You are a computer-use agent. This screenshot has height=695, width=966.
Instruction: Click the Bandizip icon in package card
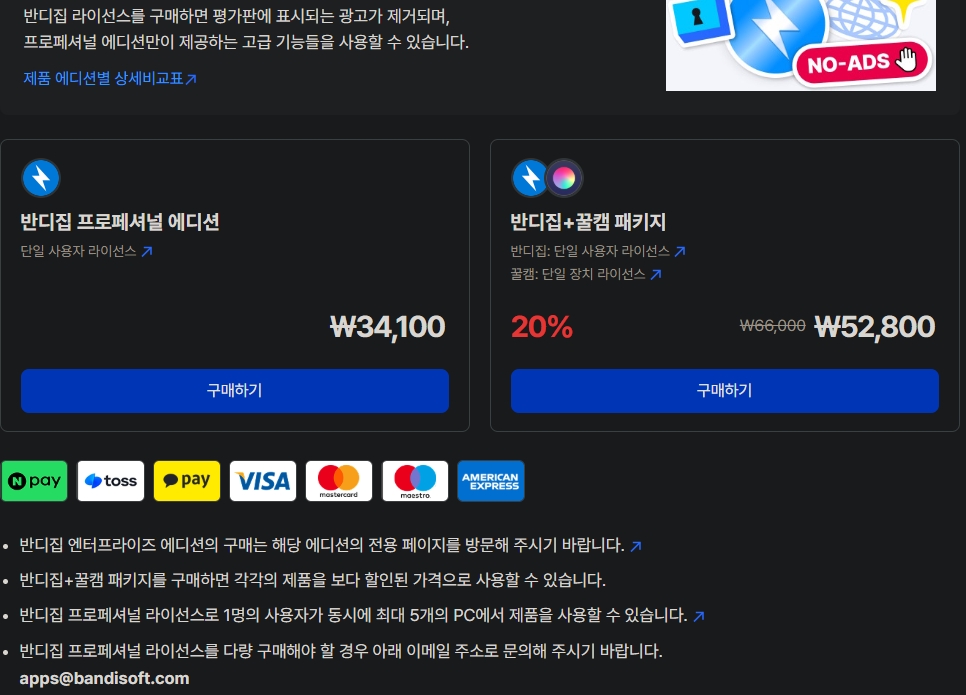(x=529, y=178)
